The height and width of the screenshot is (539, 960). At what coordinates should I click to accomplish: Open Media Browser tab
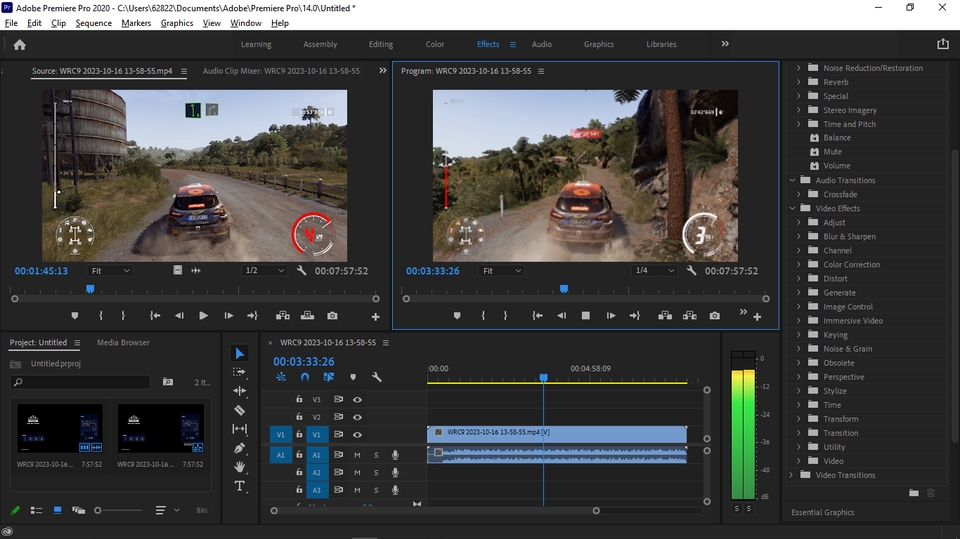(x=123, y=342)
